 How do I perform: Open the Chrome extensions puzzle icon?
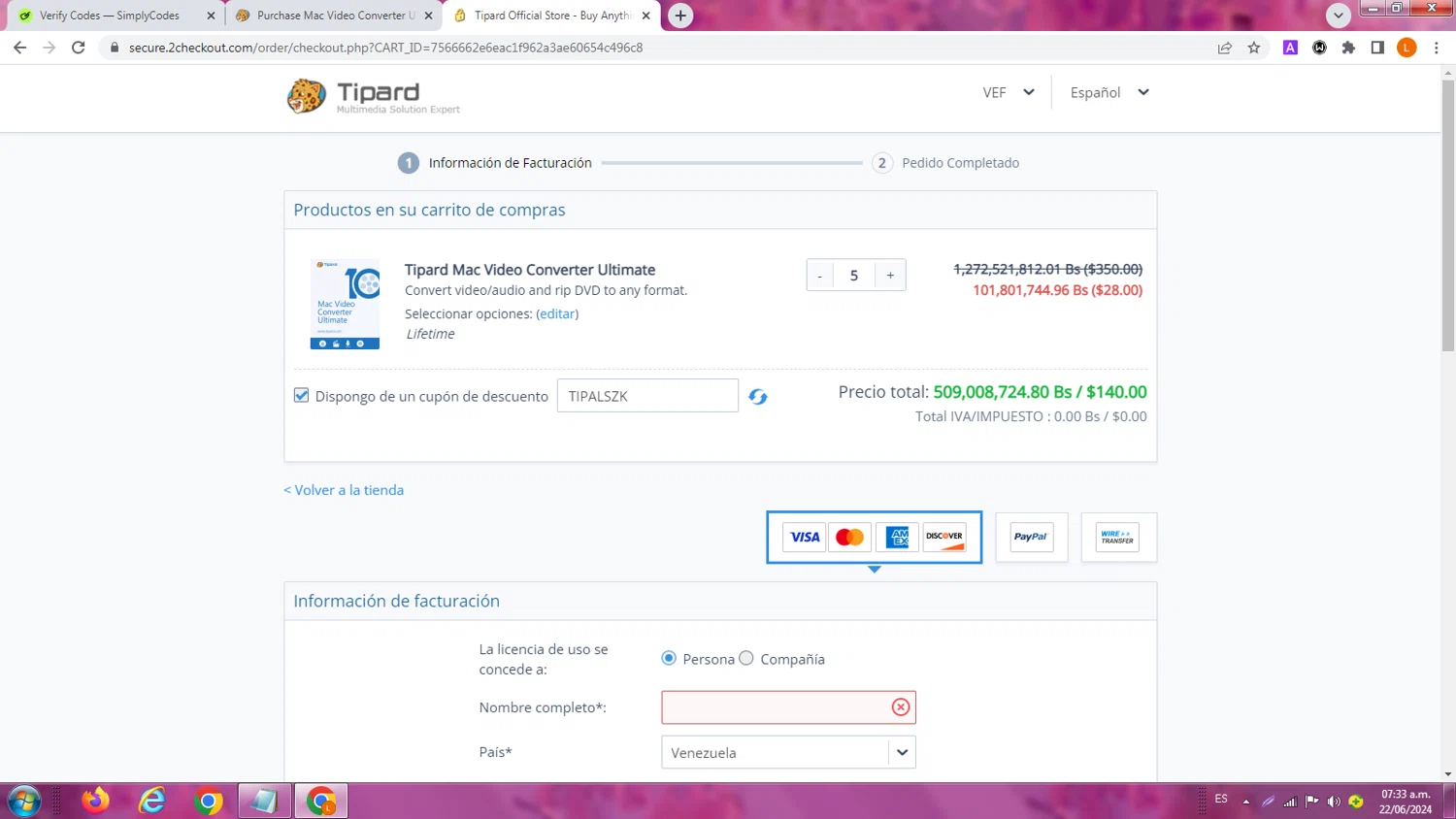[x=1348, y=48]
